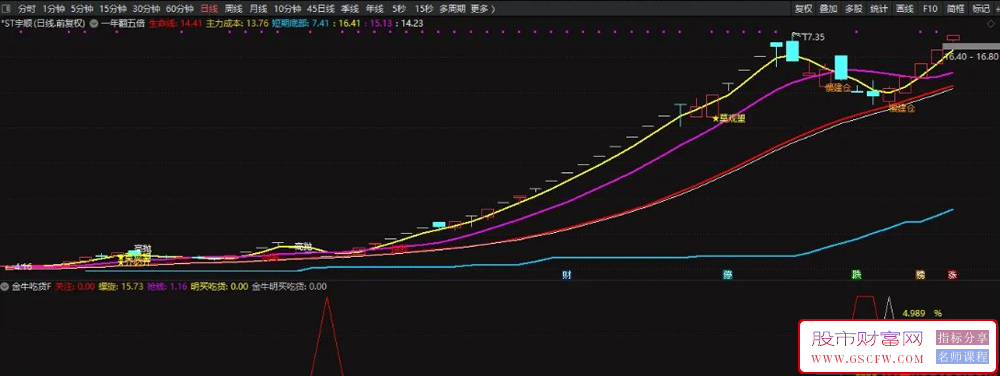Toggle 叠加 overlay mode

(828, 9)
